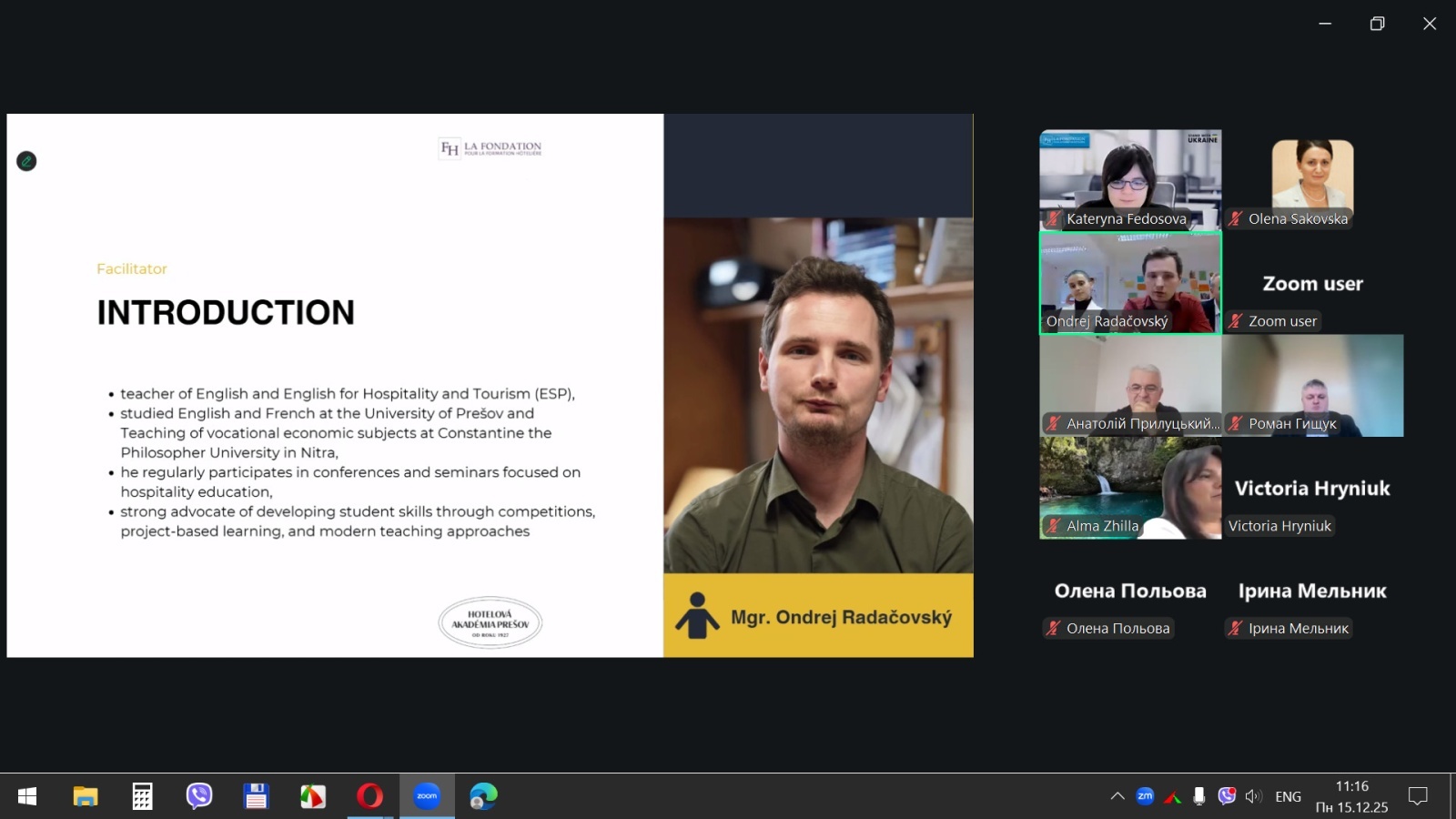
Task: Open the Calculator app in taskbar
Action: tap(142, 796)
